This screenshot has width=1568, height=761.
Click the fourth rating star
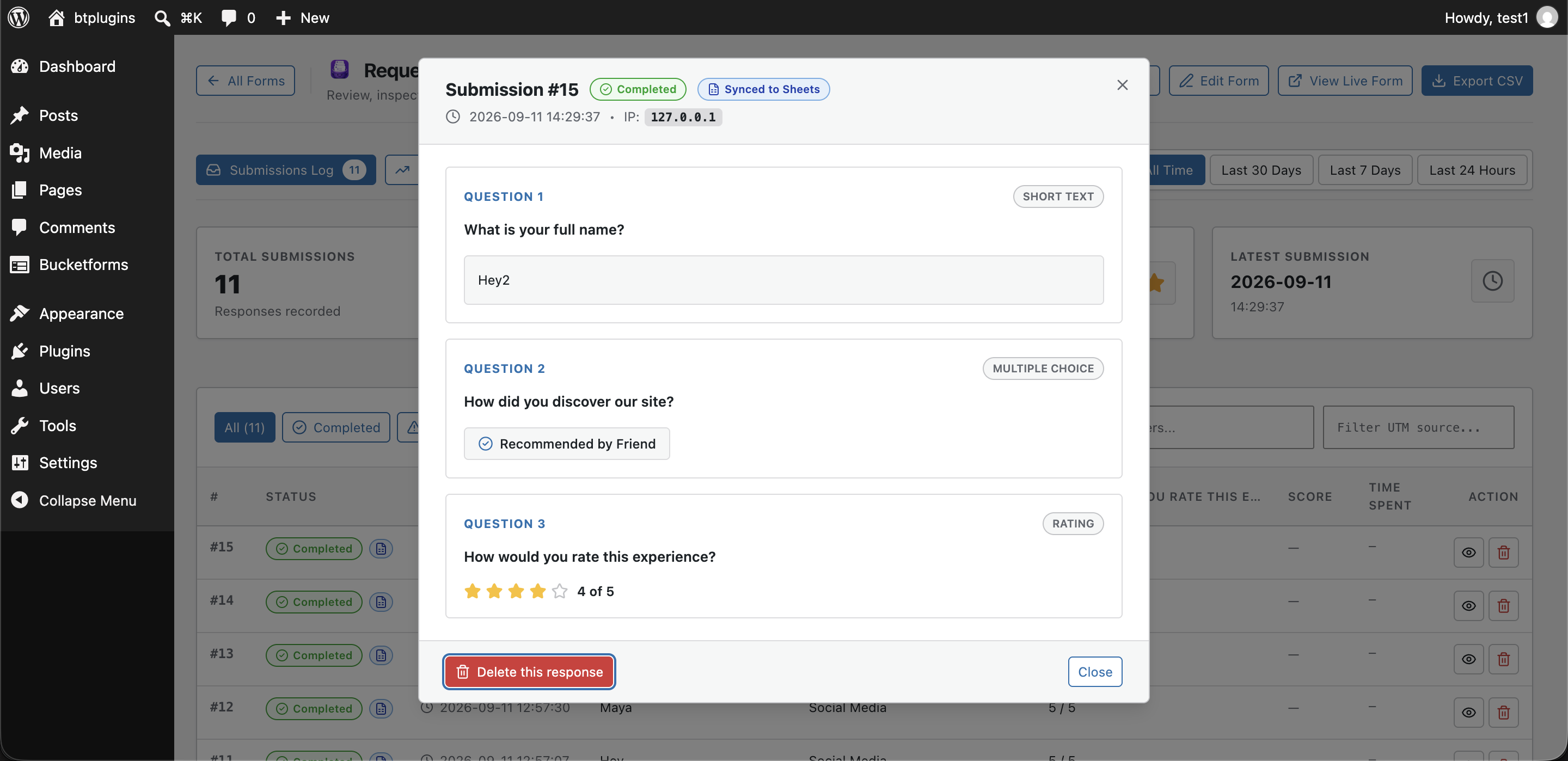537,591
